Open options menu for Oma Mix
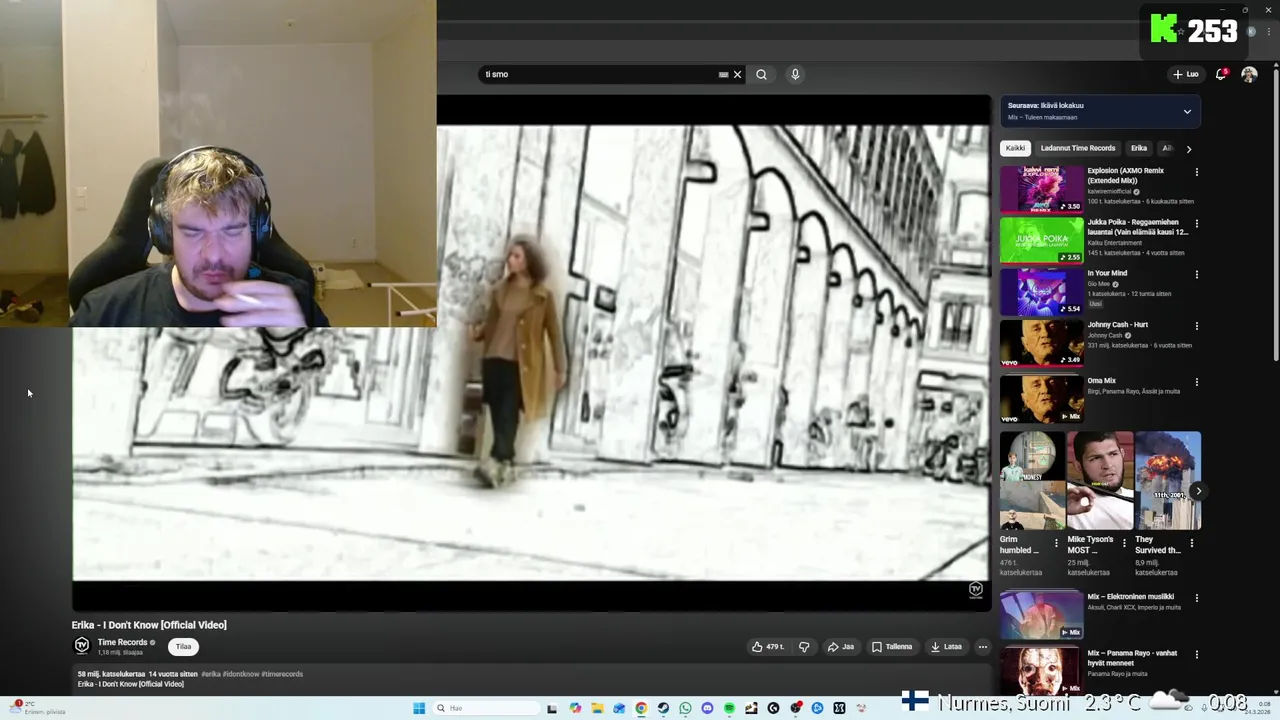1280x720 pixels. click(x=1196, y=381)
